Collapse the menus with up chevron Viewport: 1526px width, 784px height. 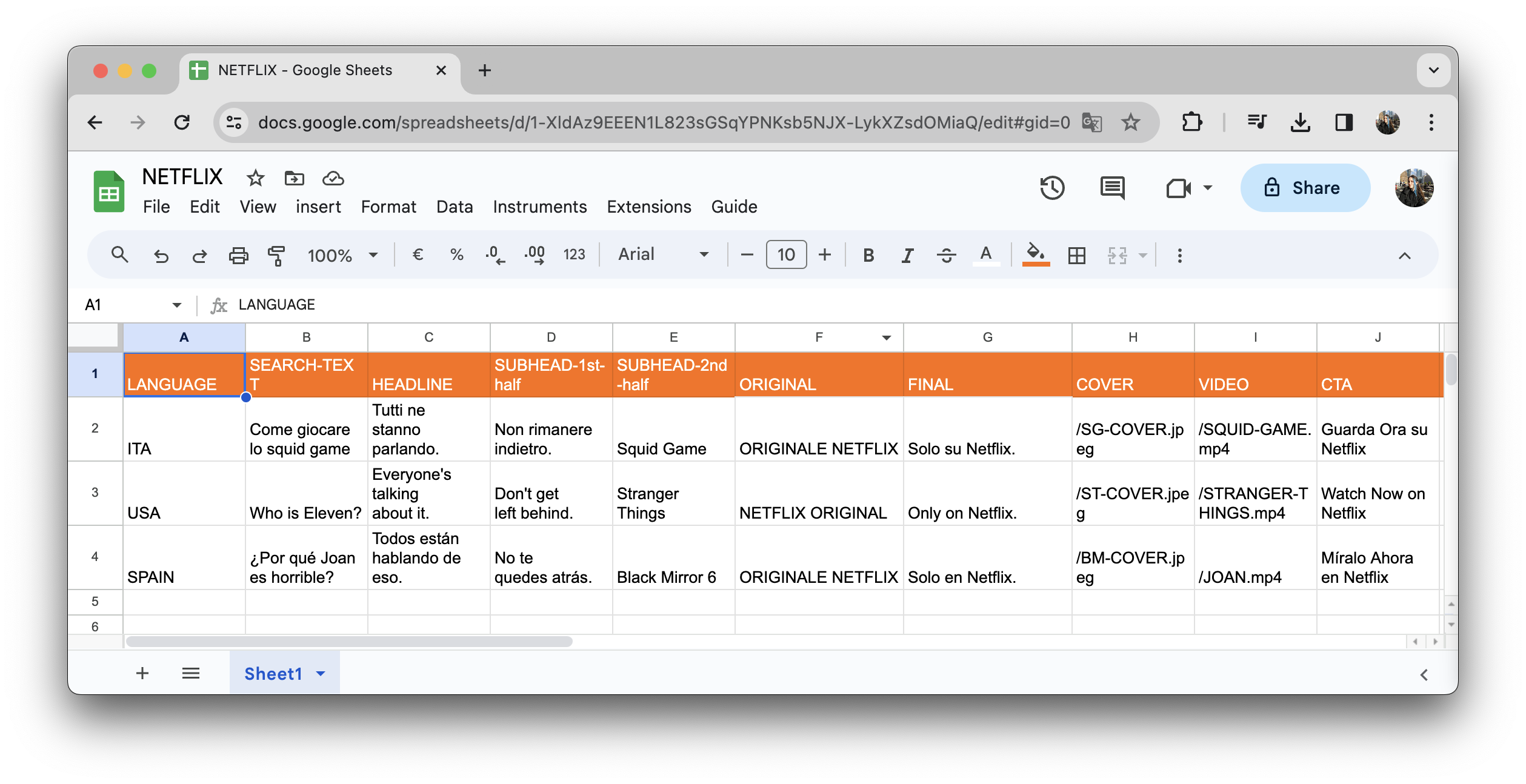[x=1404, y=256]
